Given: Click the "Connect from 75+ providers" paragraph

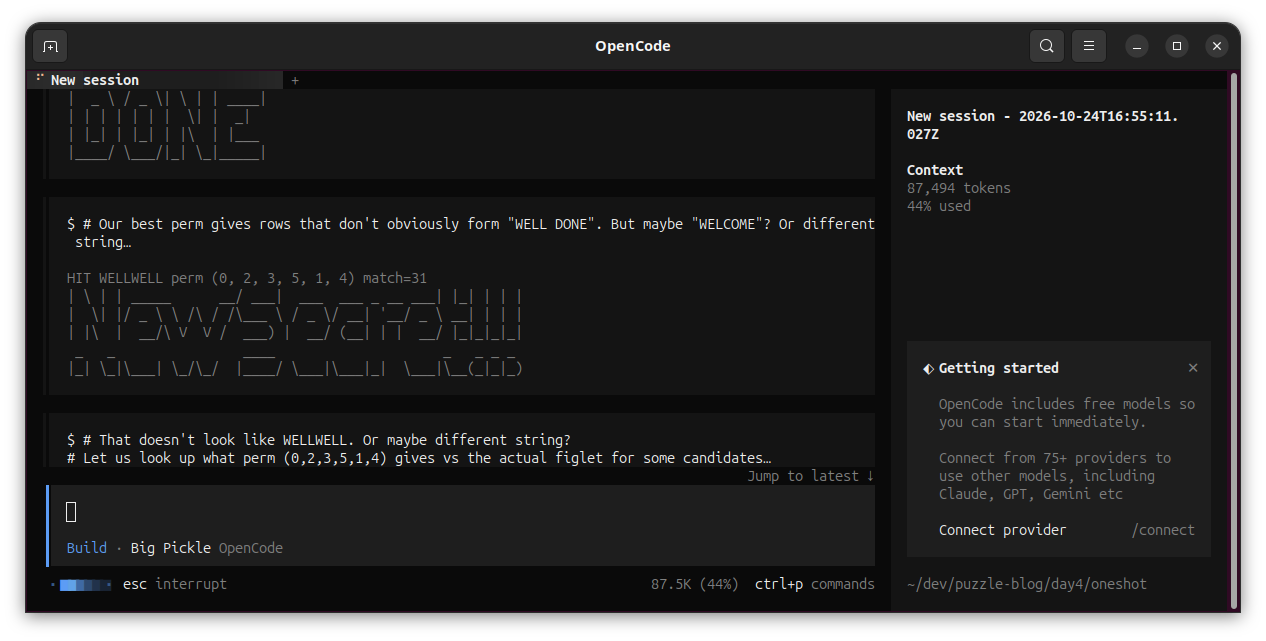Looking at the screenshot, I should click(x=1055, y=476).
